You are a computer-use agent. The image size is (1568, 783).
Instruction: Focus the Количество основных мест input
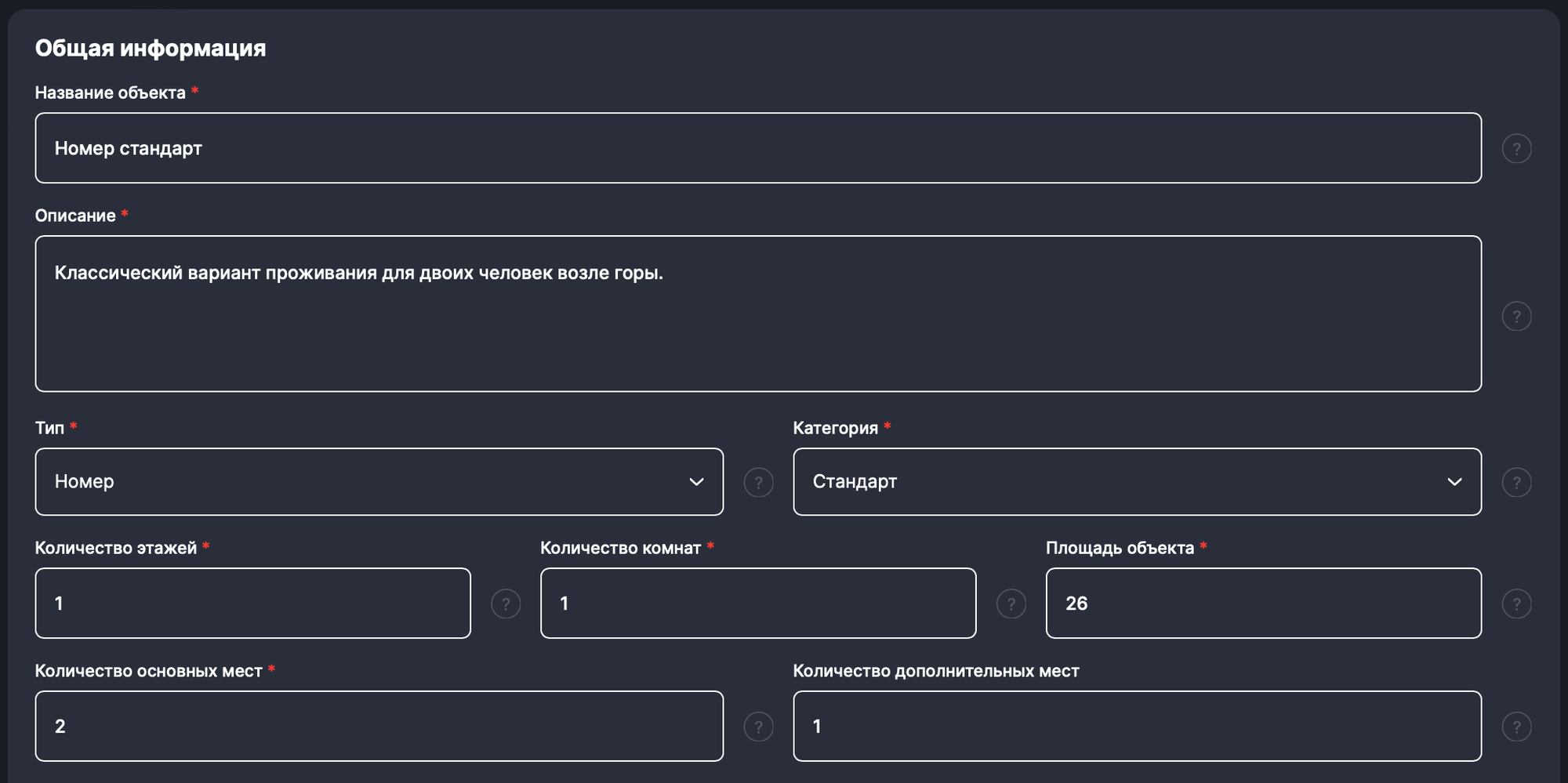coord(379,727)
